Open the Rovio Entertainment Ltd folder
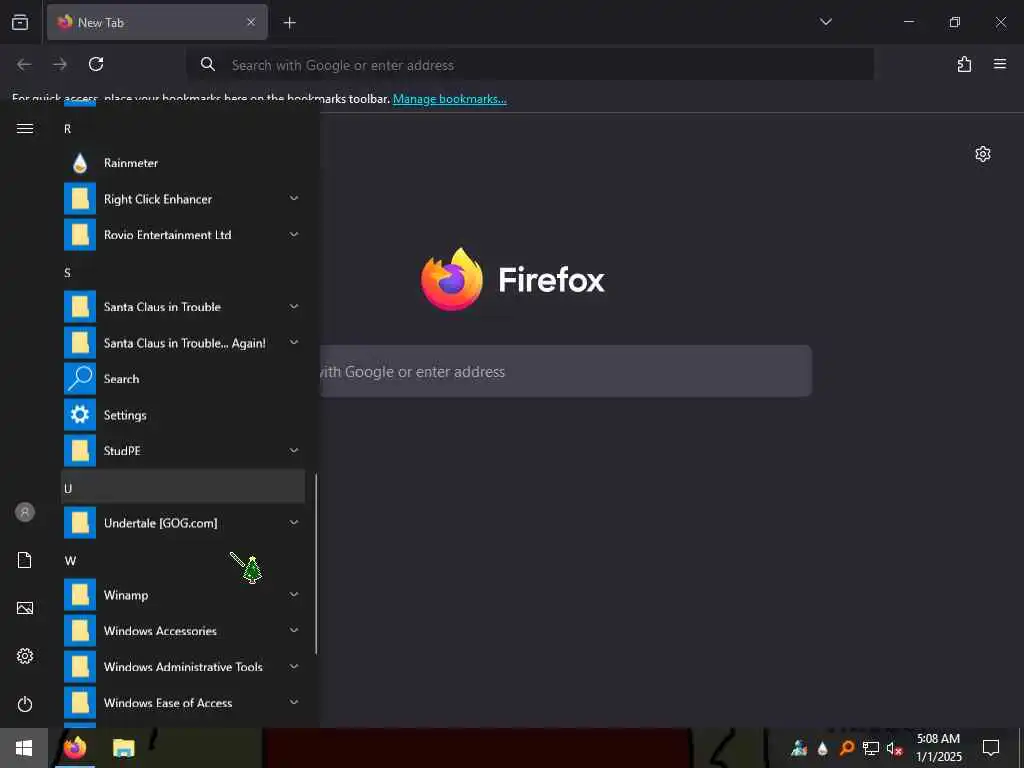 pyautogui.click(x=183, y=234)
